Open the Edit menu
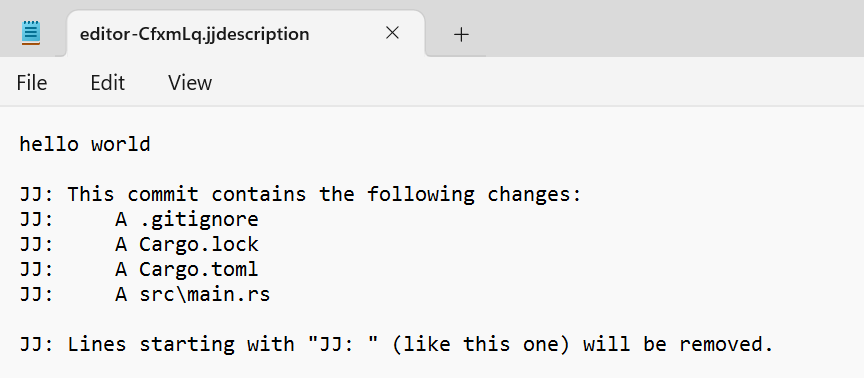864x378 pixels. point(107,83)
